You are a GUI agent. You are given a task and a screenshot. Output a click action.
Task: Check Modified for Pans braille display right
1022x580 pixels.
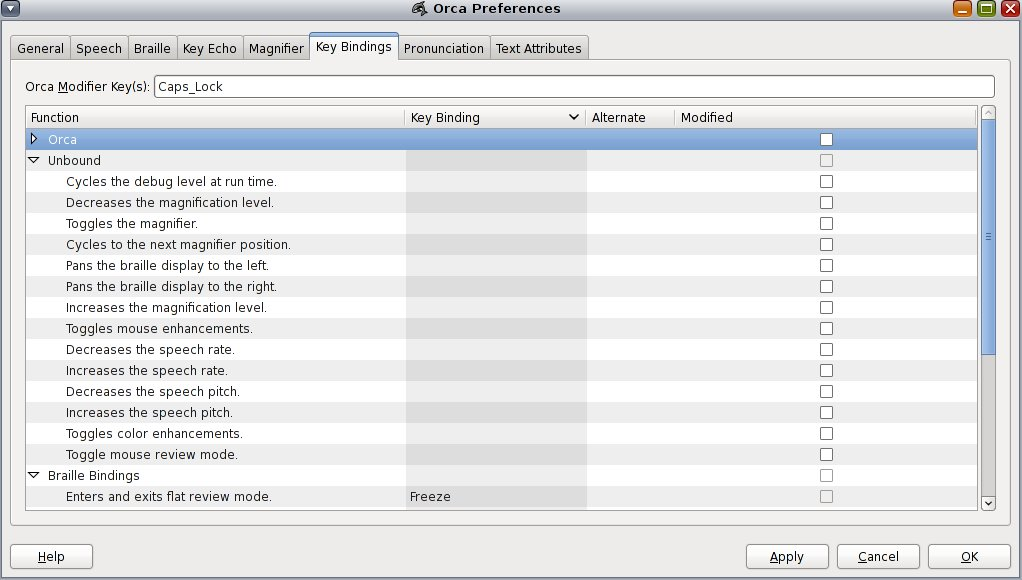coord(826,286)
